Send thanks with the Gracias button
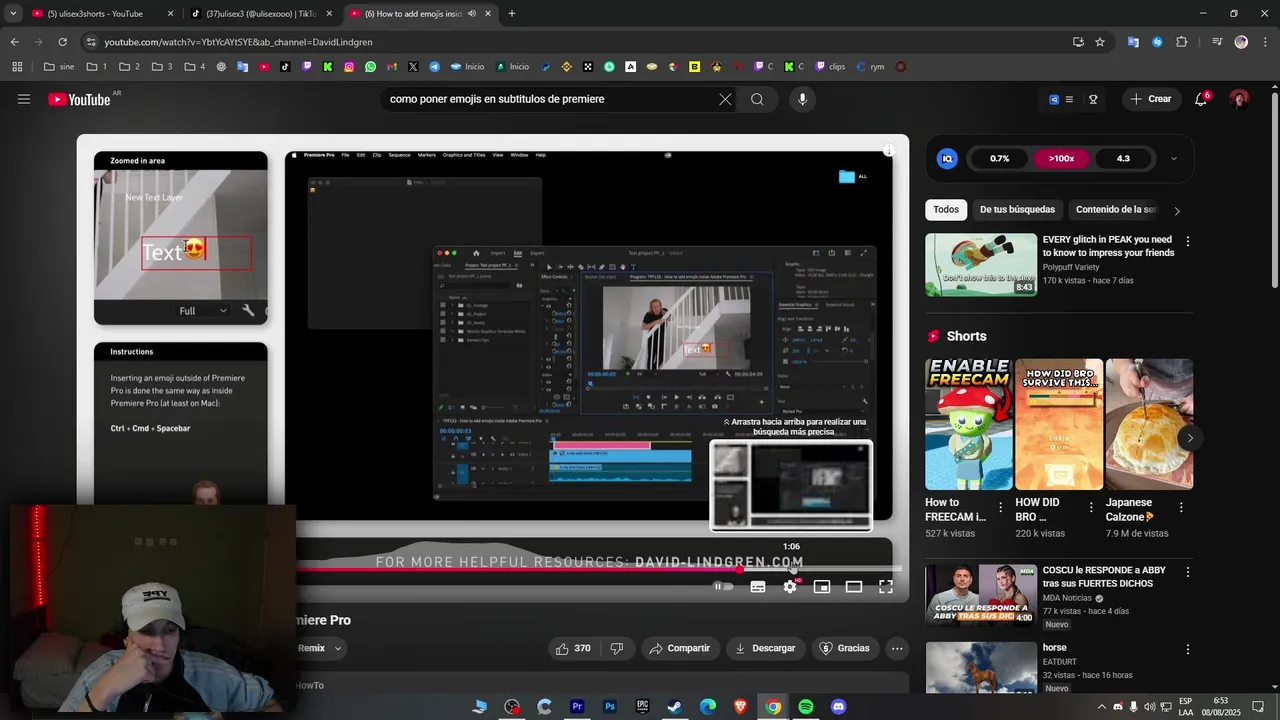1280x720 pixels. (x=845, y=648)
